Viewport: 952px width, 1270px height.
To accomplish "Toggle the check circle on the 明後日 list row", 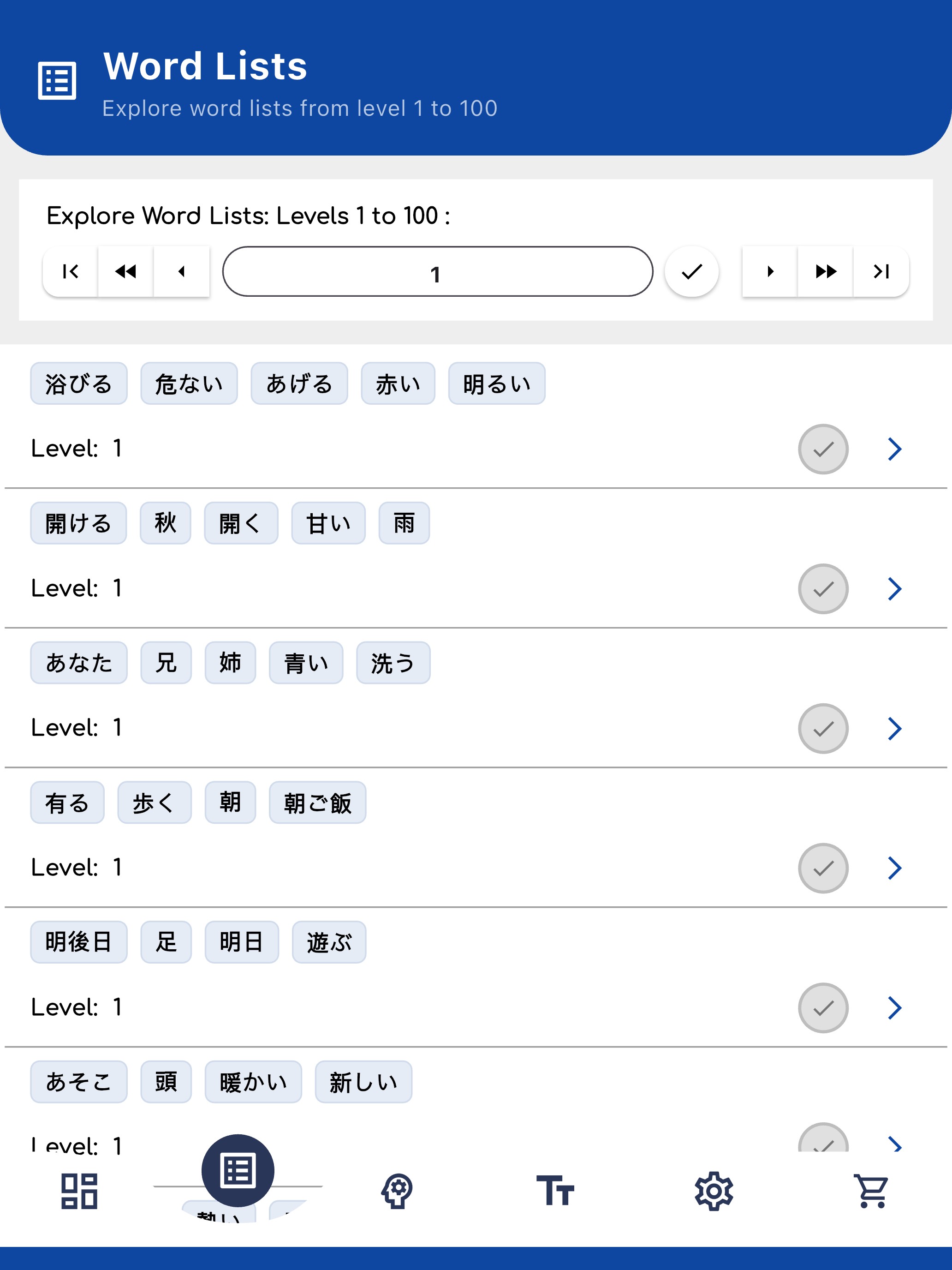I will 822,1006.
